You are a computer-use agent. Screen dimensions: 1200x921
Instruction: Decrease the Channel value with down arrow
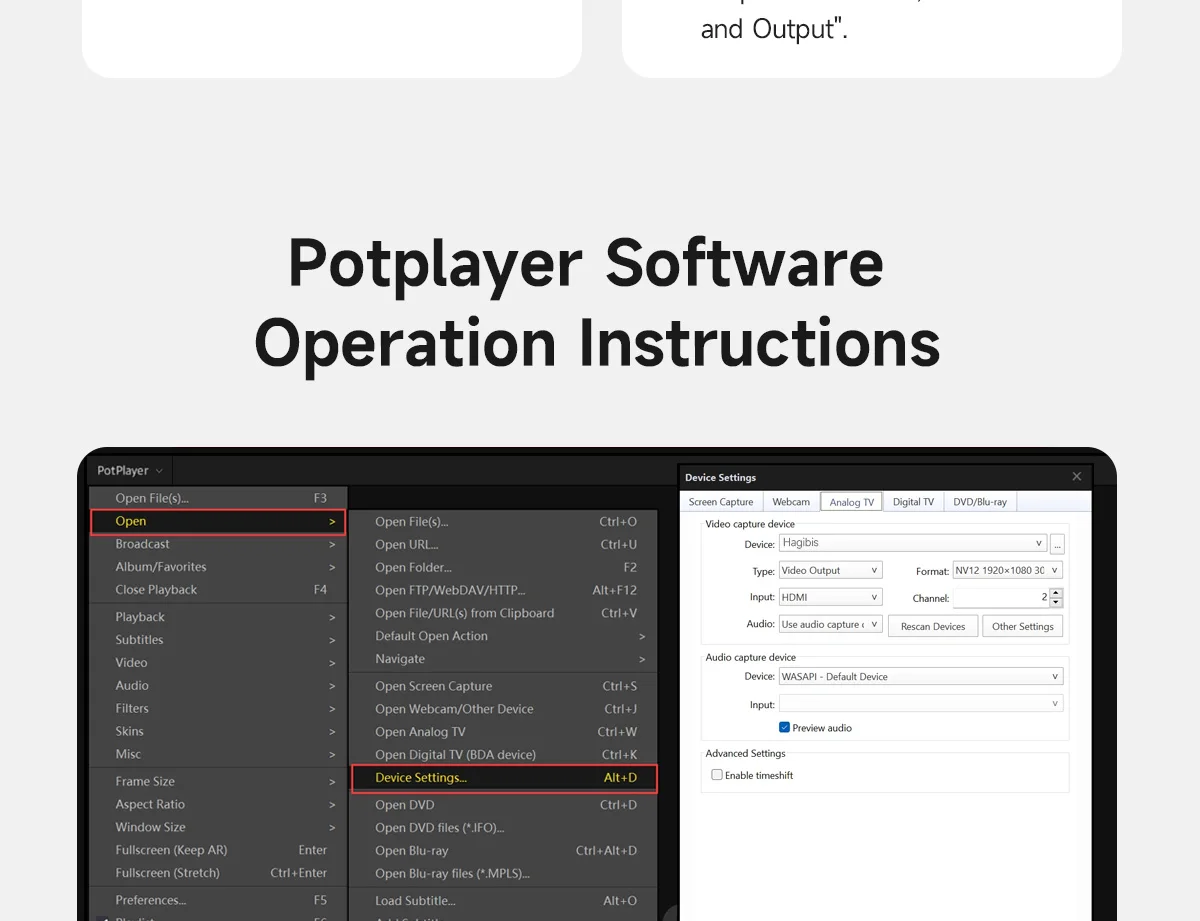[1057, 603]
